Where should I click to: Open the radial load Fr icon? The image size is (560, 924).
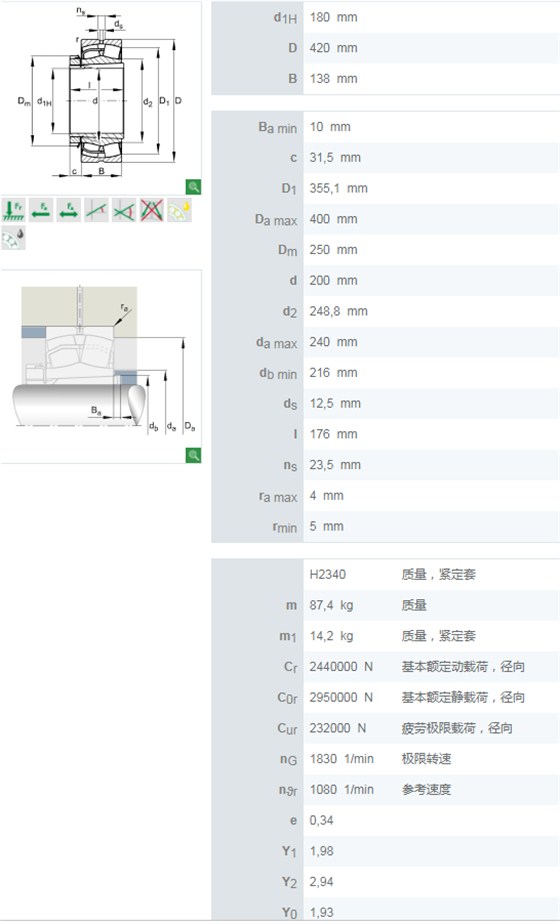(x=13, y=210)
